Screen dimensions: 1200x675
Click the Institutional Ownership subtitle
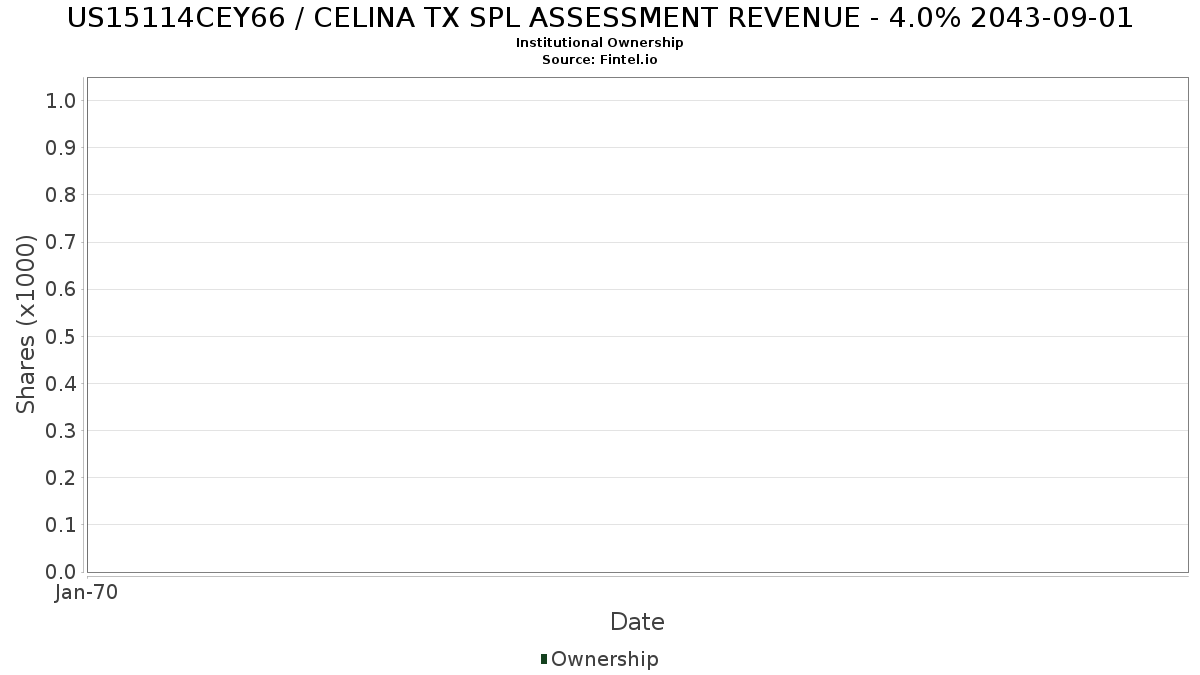click(x=600, y=43)
